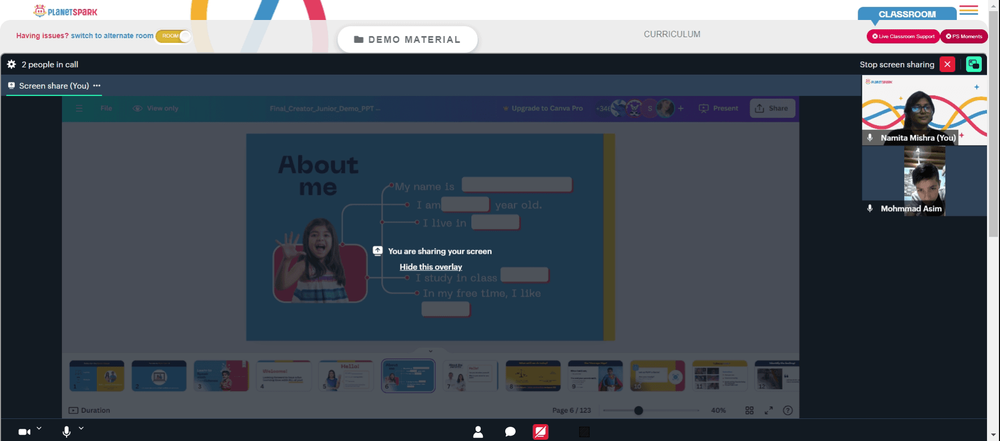Viewport: 1000px width, 441px height.
Task: Open the participants person icon
Action: [478, 432]
